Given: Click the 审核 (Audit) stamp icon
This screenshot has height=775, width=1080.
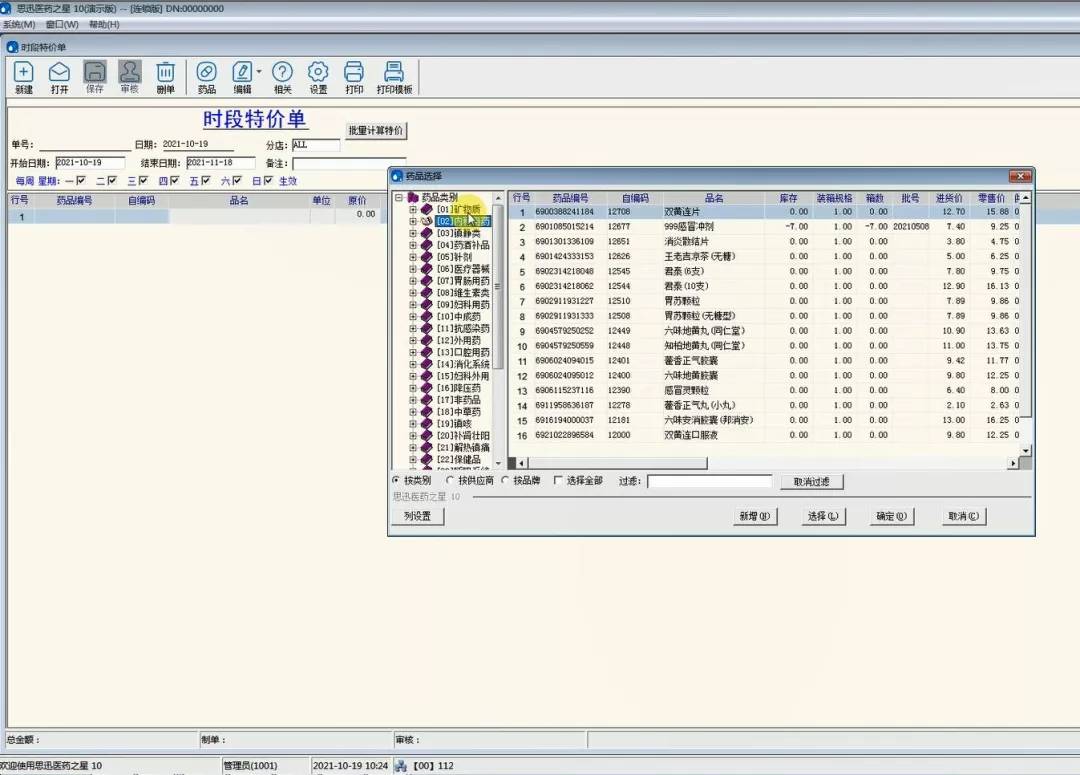Looking at the screenshot, I should coord(129,72).
